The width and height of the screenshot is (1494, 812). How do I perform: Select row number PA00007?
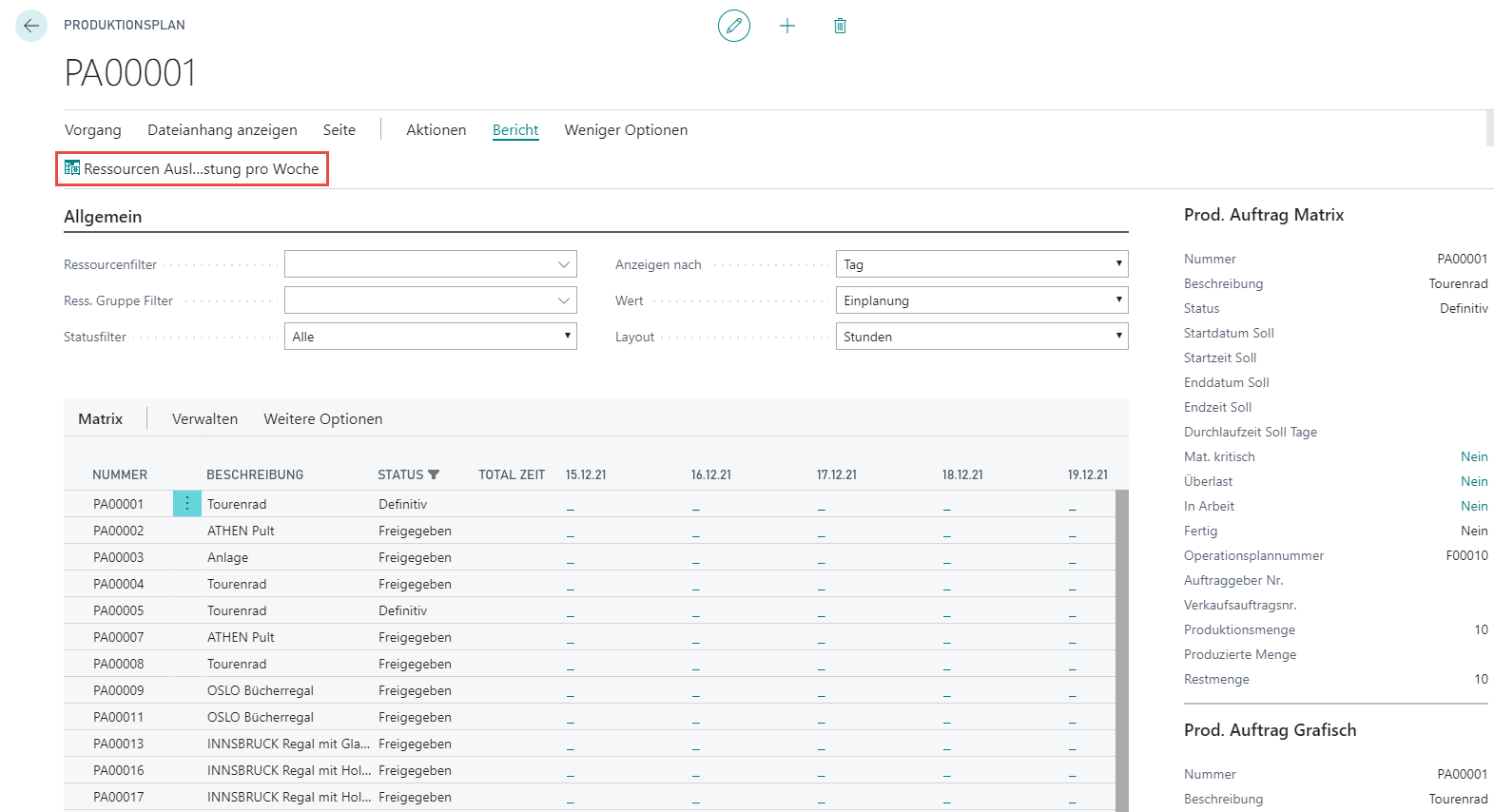(x=119, y=637)
